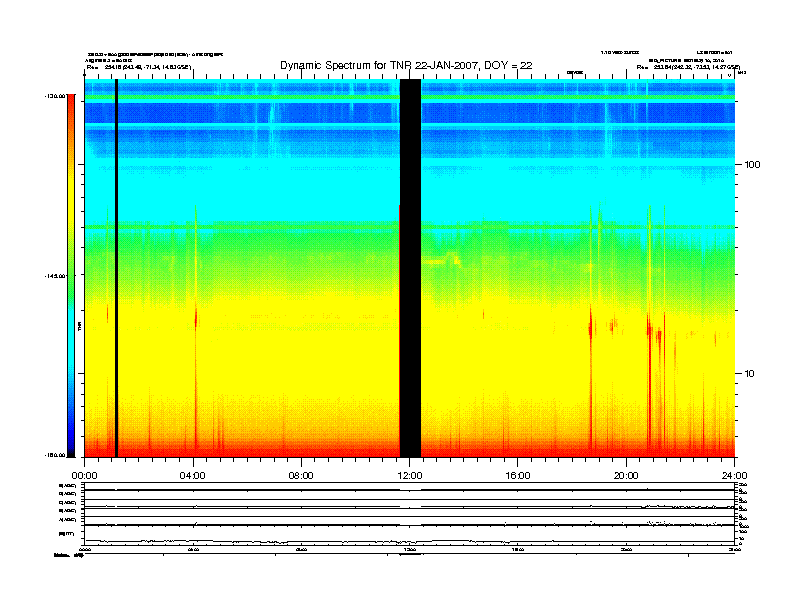Click the 00:00 time axis label
792x612 pixels.
[x=84, y=476]
